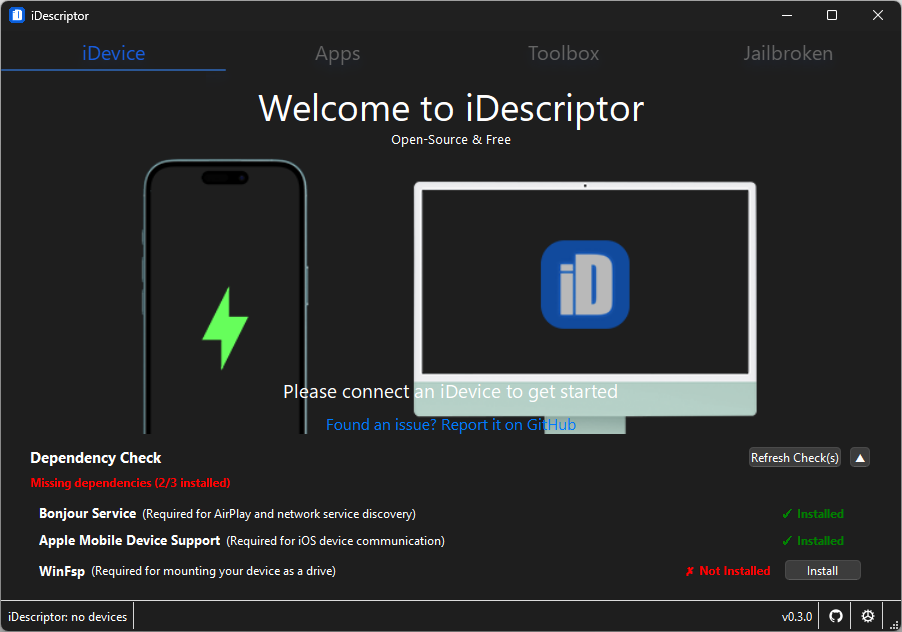Screen dimensions: 902x632
Task: Install the WinFsp dependency
Action: 822,570
